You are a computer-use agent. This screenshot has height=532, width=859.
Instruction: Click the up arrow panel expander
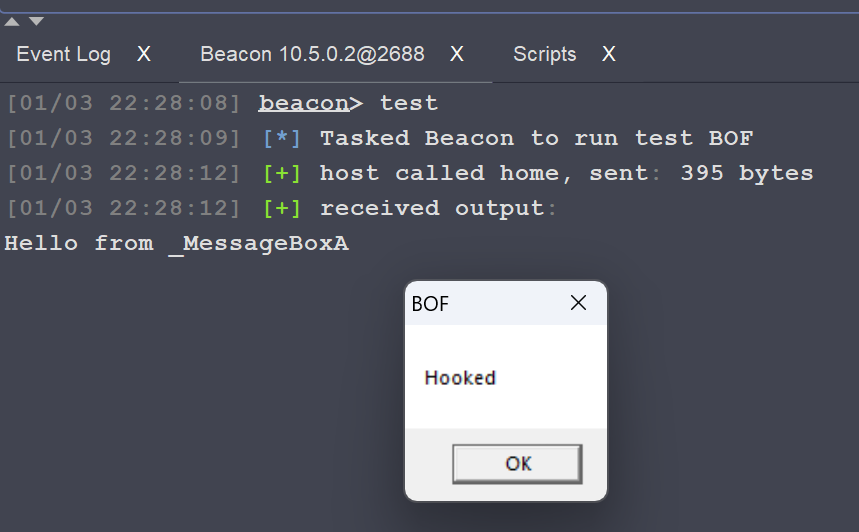click(13, 21)
